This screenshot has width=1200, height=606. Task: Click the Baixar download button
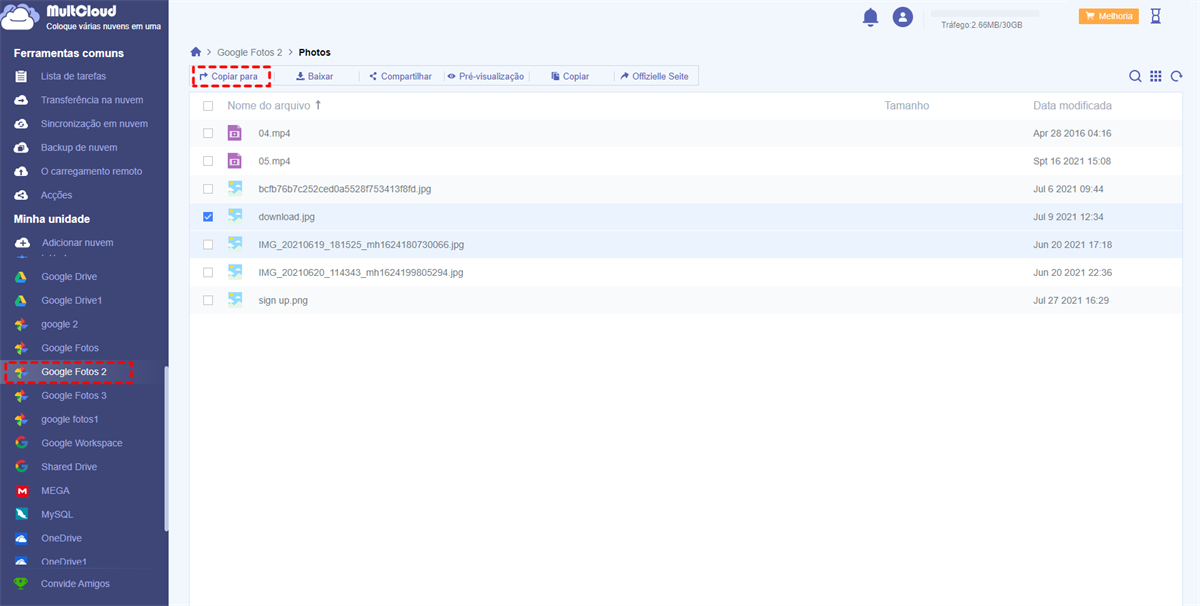point(314,76)
